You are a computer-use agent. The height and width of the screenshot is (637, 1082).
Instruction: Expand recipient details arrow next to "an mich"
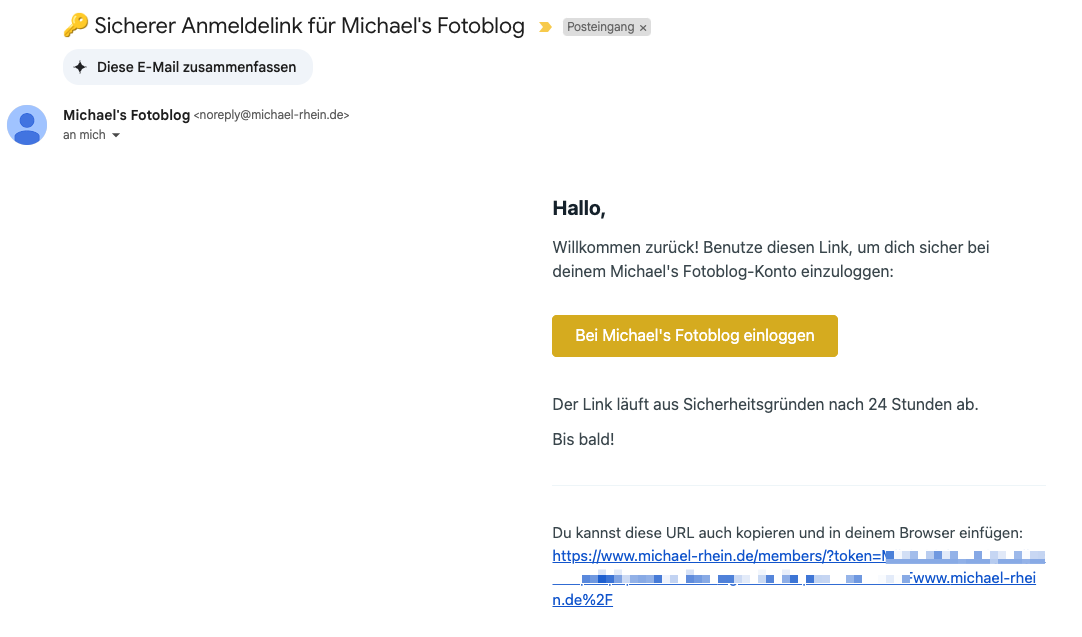(x=116, y=135)
